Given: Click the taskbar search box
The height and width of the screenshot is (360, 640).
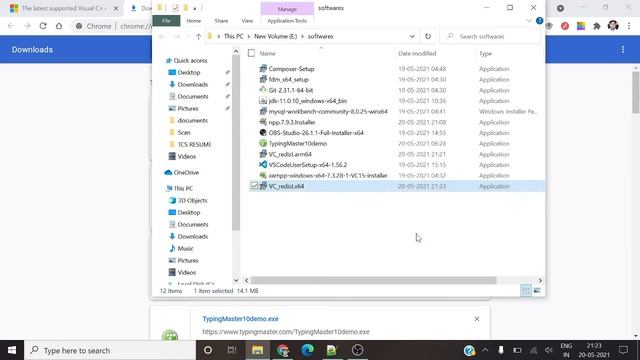Looking at the screenshot, I should pyautogui.click(x=110, y=350).
